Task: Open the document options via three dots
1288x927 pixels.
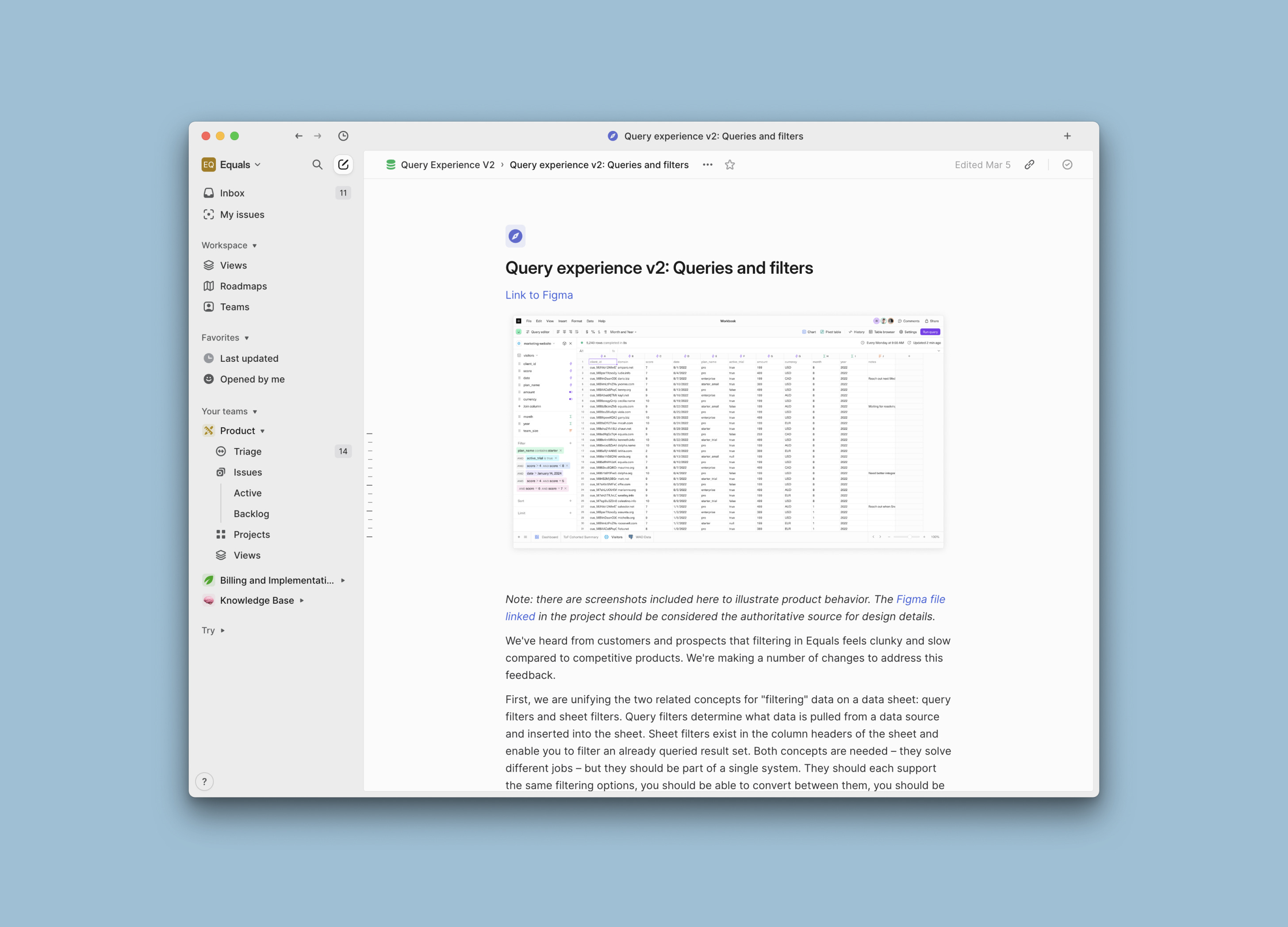Action: click(707, 165)
